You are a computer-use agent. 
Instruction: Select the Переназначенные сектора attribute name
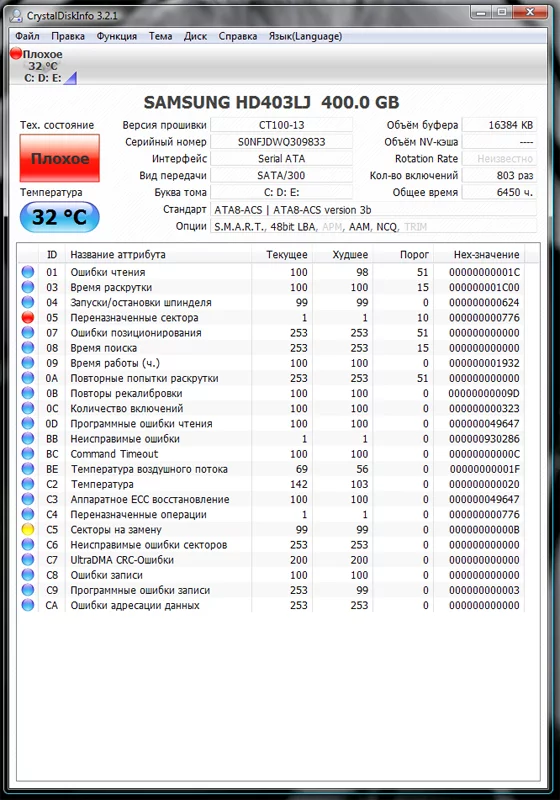point(134,317)
